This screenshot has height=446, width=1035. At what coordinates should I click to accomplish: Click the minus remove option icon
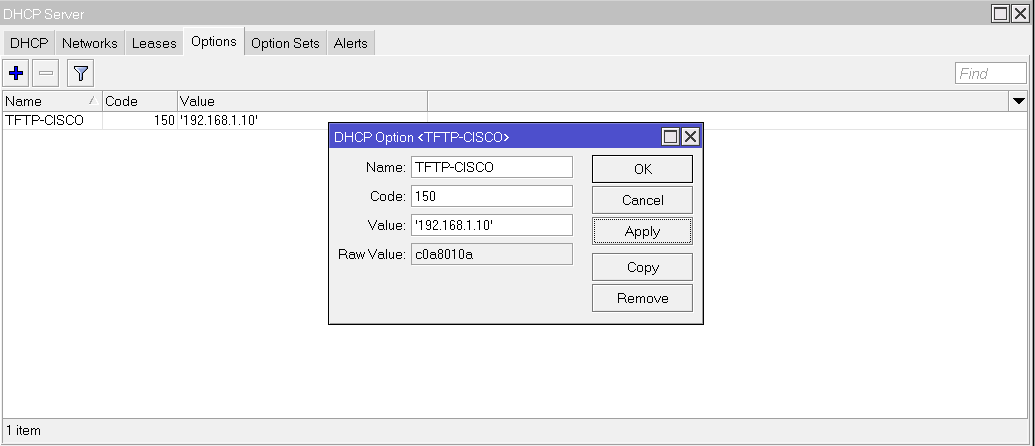pos(46,73)
